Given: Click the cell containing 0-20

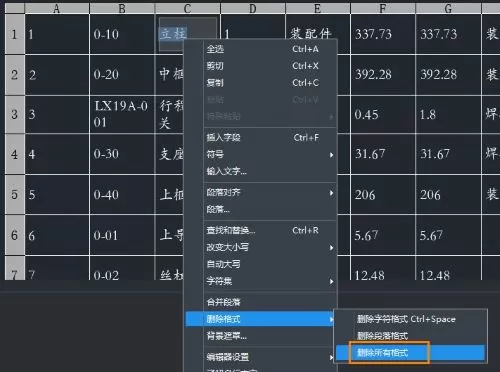Looking at the screenshot, I should [122, 75].
